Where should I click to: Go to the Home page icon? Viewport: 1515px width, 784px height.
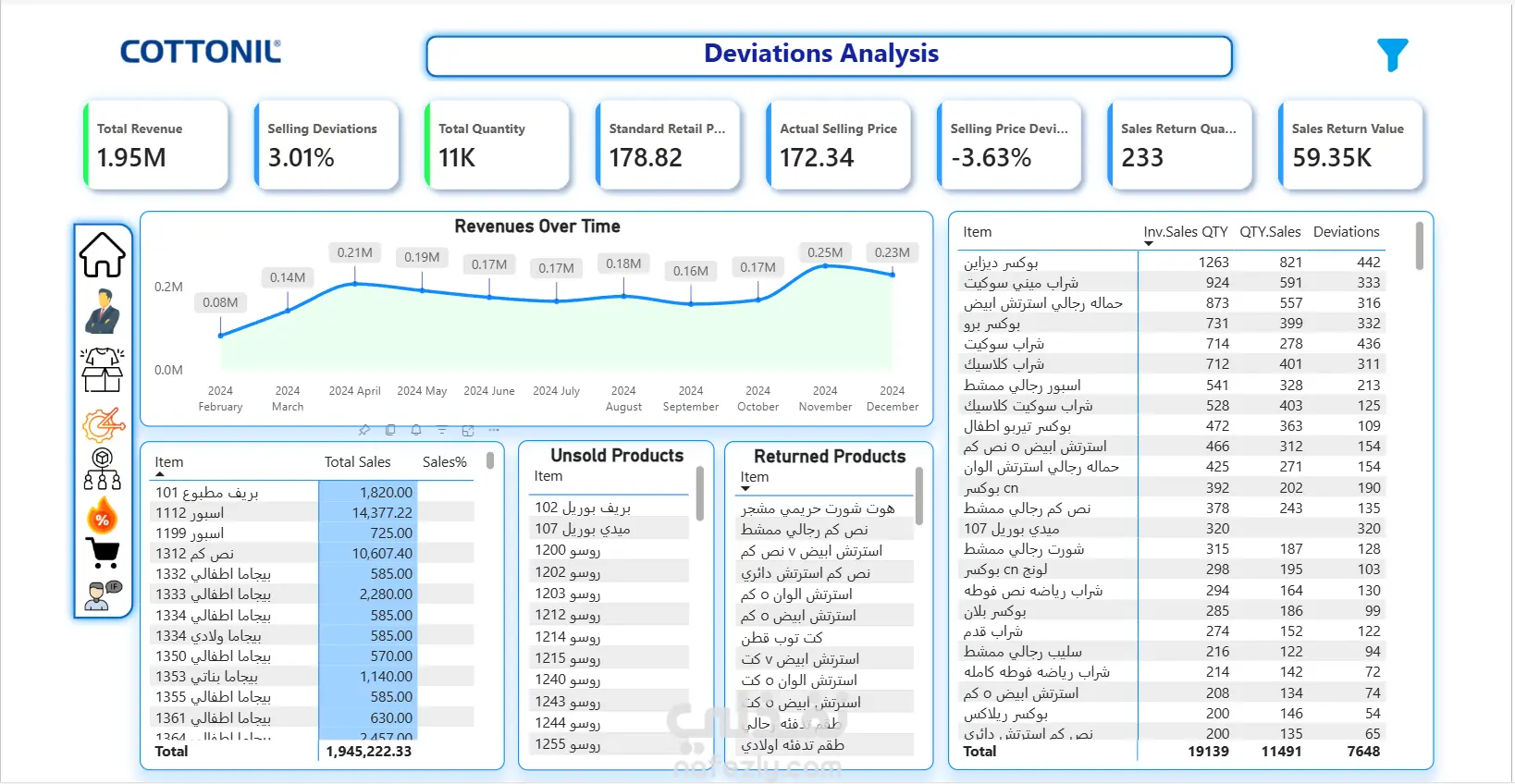point(102,254)
